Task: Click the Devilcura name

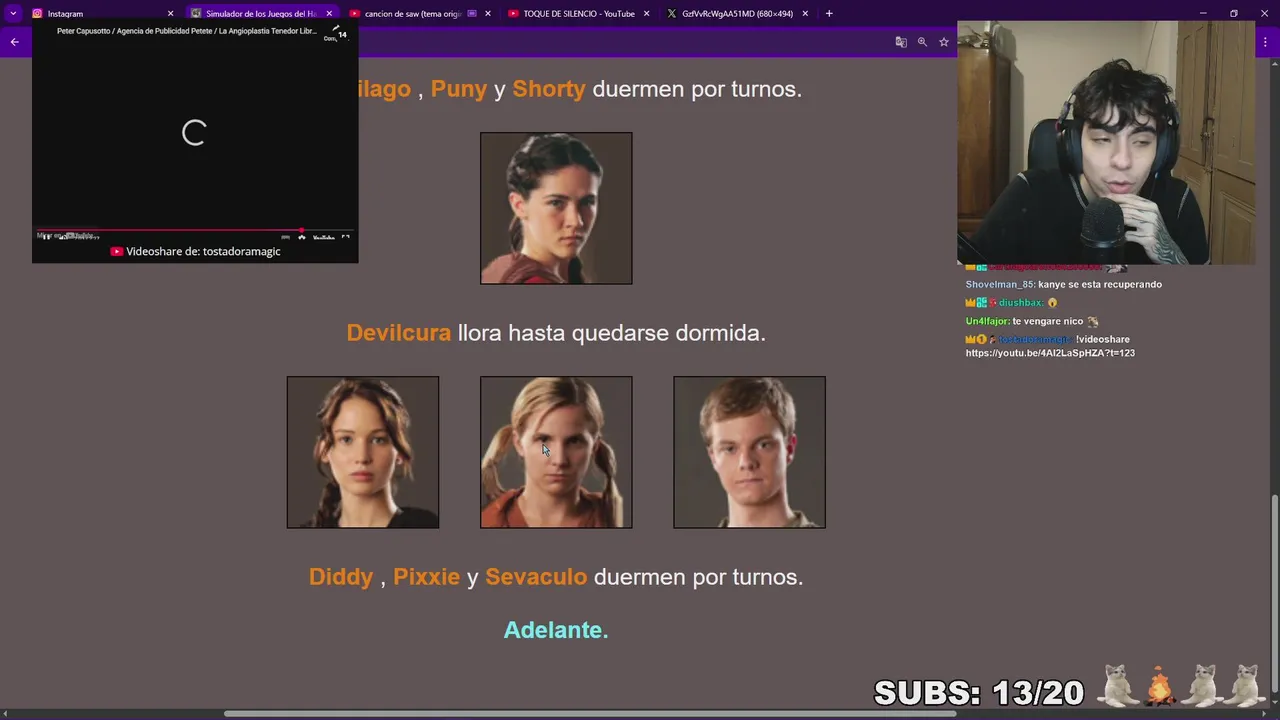Action: (x=399, y=333)
